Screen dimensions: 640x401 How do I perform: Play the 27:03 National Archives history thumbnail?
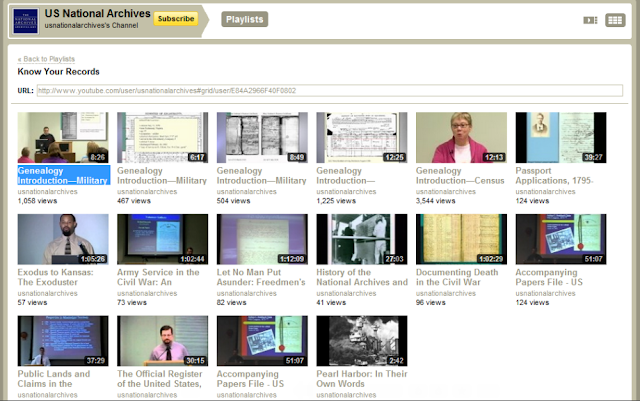[362, 239]
